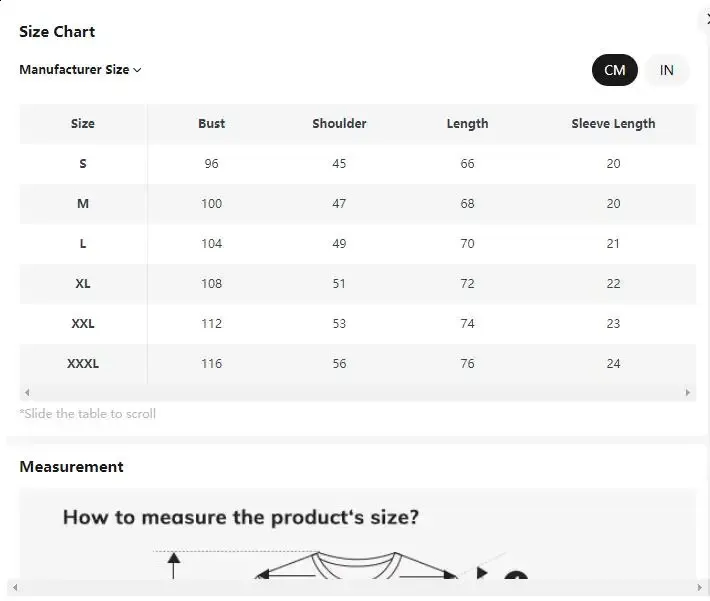This screenshot has width=710, height=601.
Task: Click the table's left scroll arrow
Action: pyautogui.click(x=27, y=393)
